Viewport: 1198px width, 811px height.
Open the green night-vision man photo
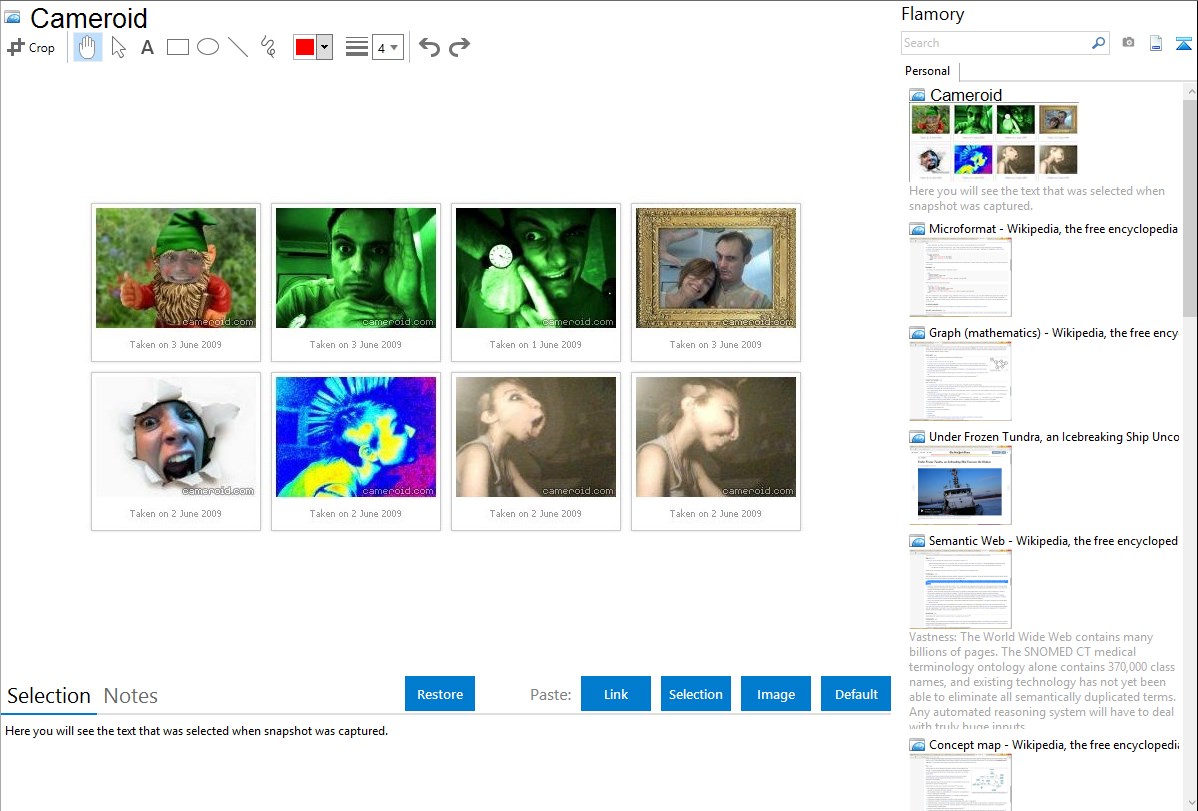[356, 268]
